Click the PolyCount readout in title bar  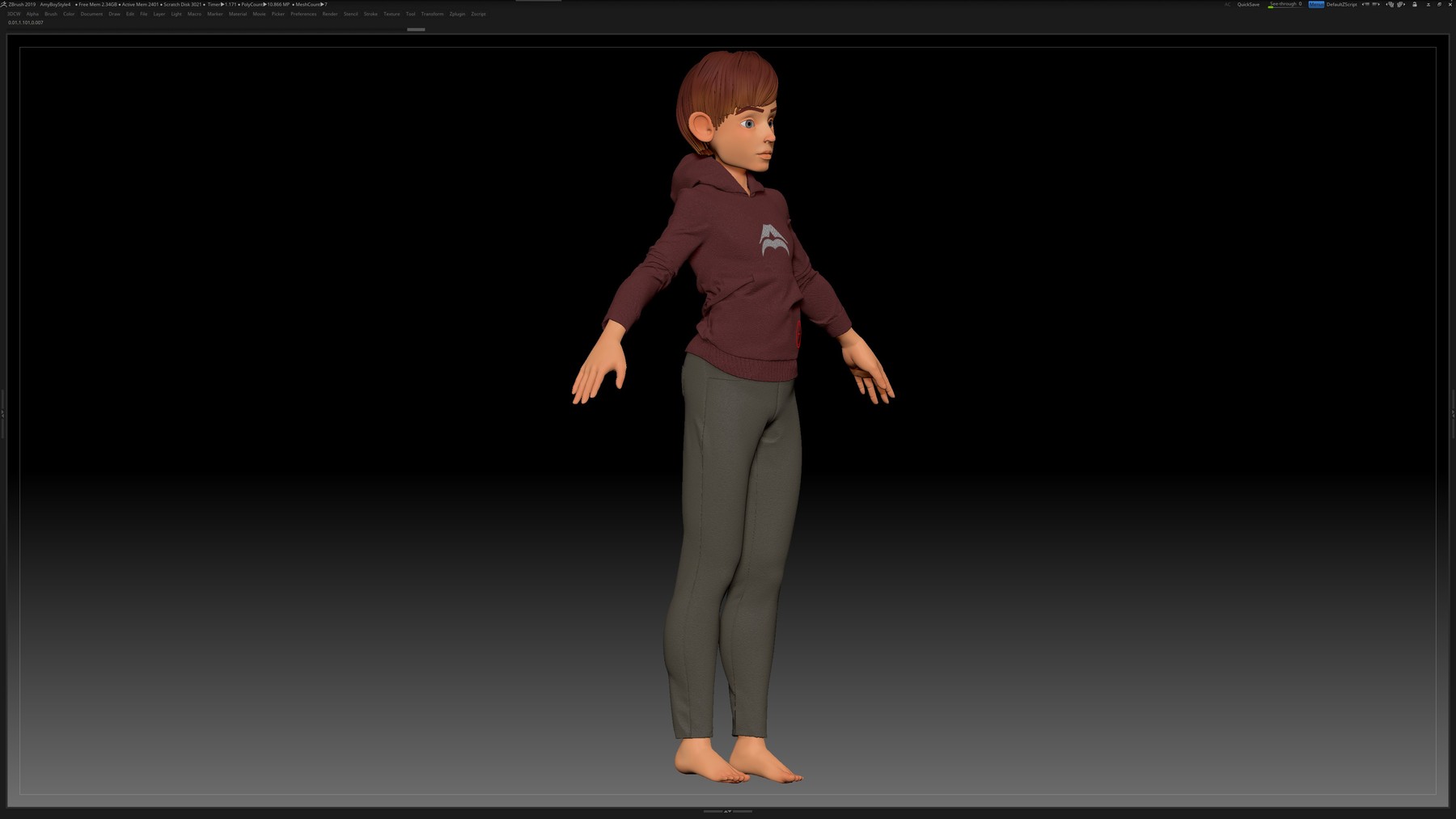[x=264, y=4]
